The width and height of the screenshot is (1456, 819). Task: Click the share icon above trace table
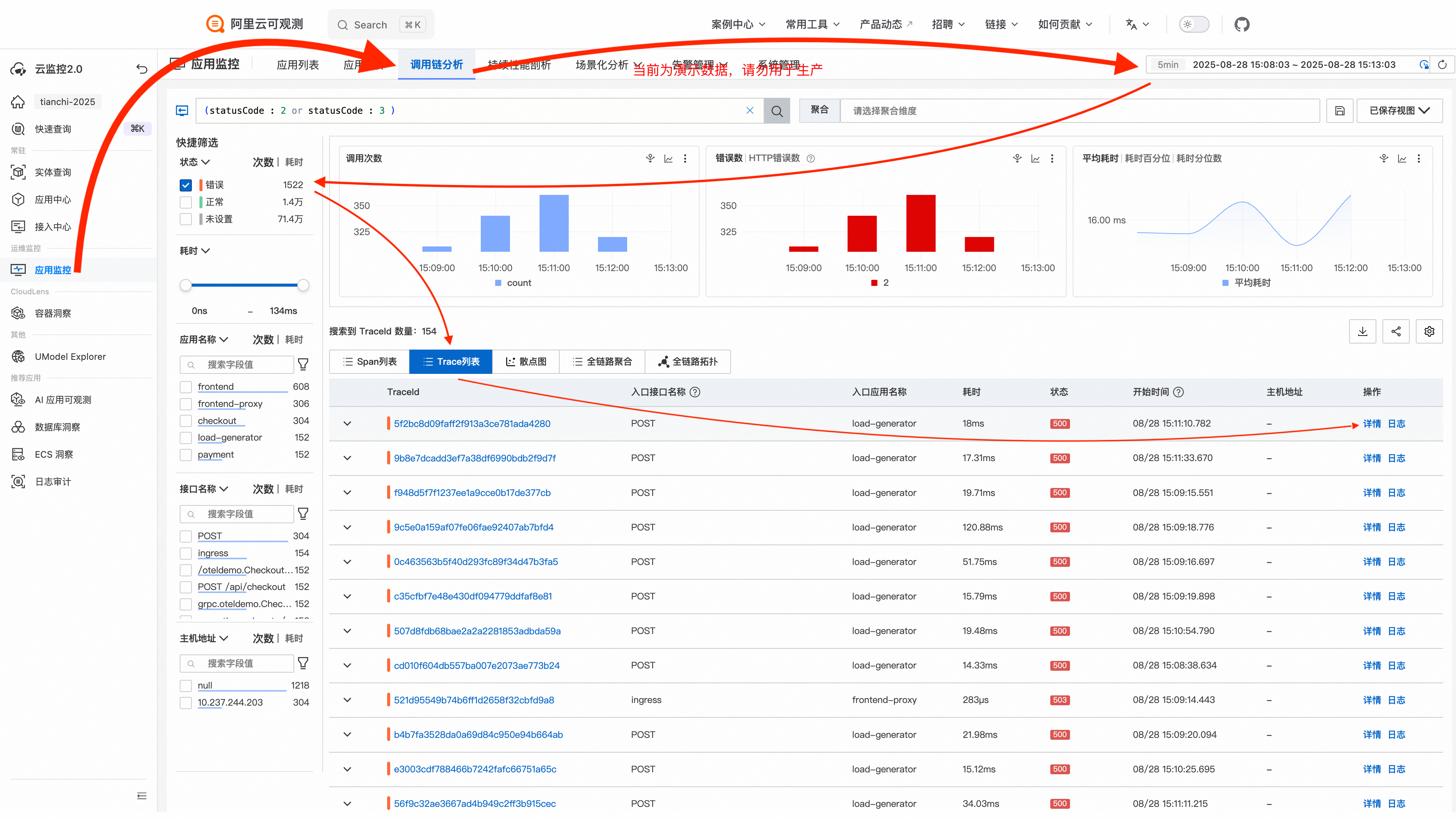[x=1395, y=331]
